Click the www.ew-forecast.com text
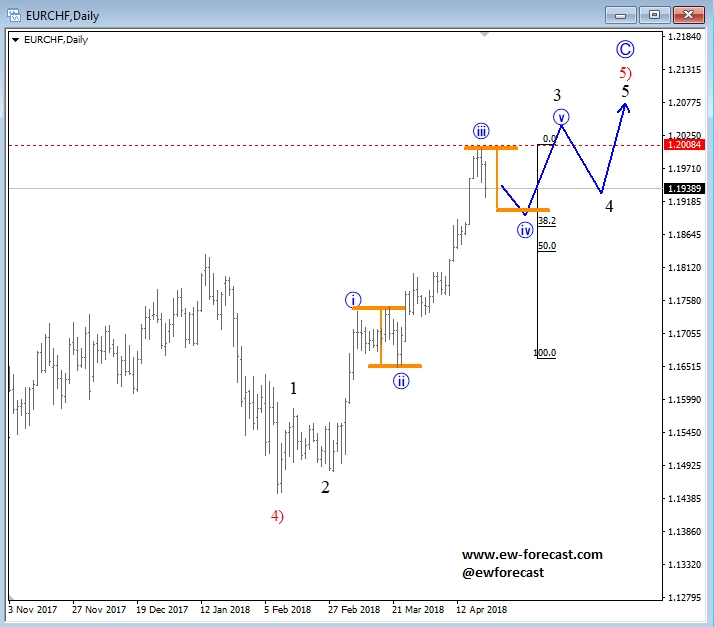The height and width of the screenshot is (627, 714). click(532, 555)
